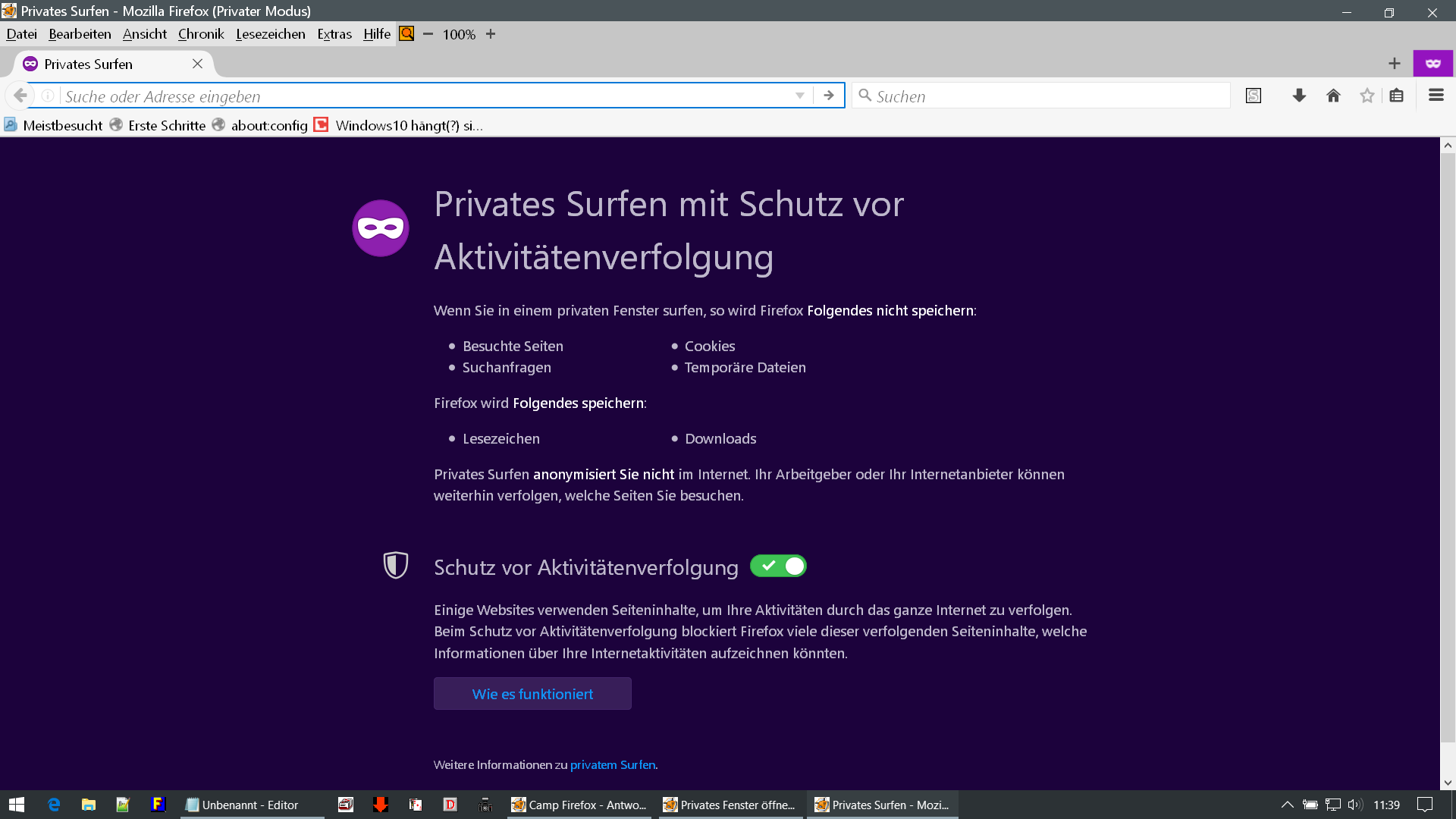Click the bookmark star icon
The image size is (1456, 819).
tap(1367, 96)
